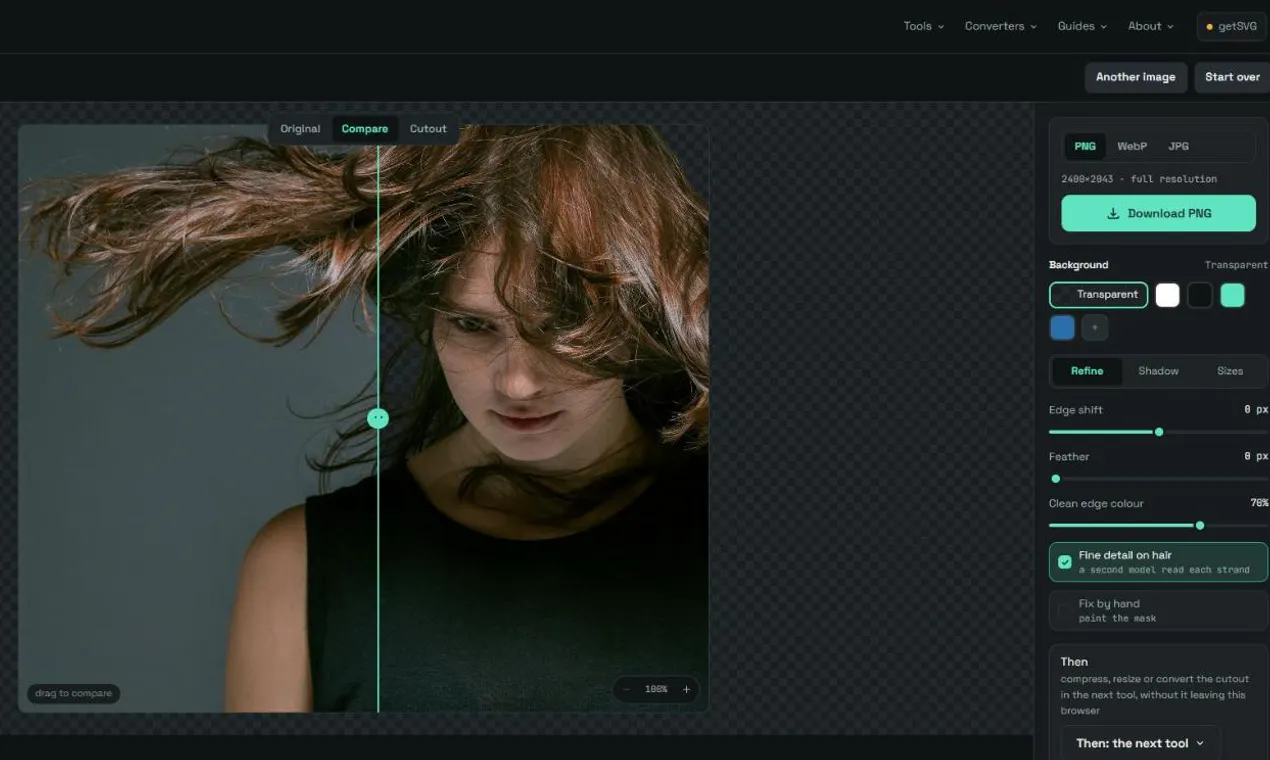1270x760 pixels.
Task: Click the compare slider handle on image
Action: [378, 418]
